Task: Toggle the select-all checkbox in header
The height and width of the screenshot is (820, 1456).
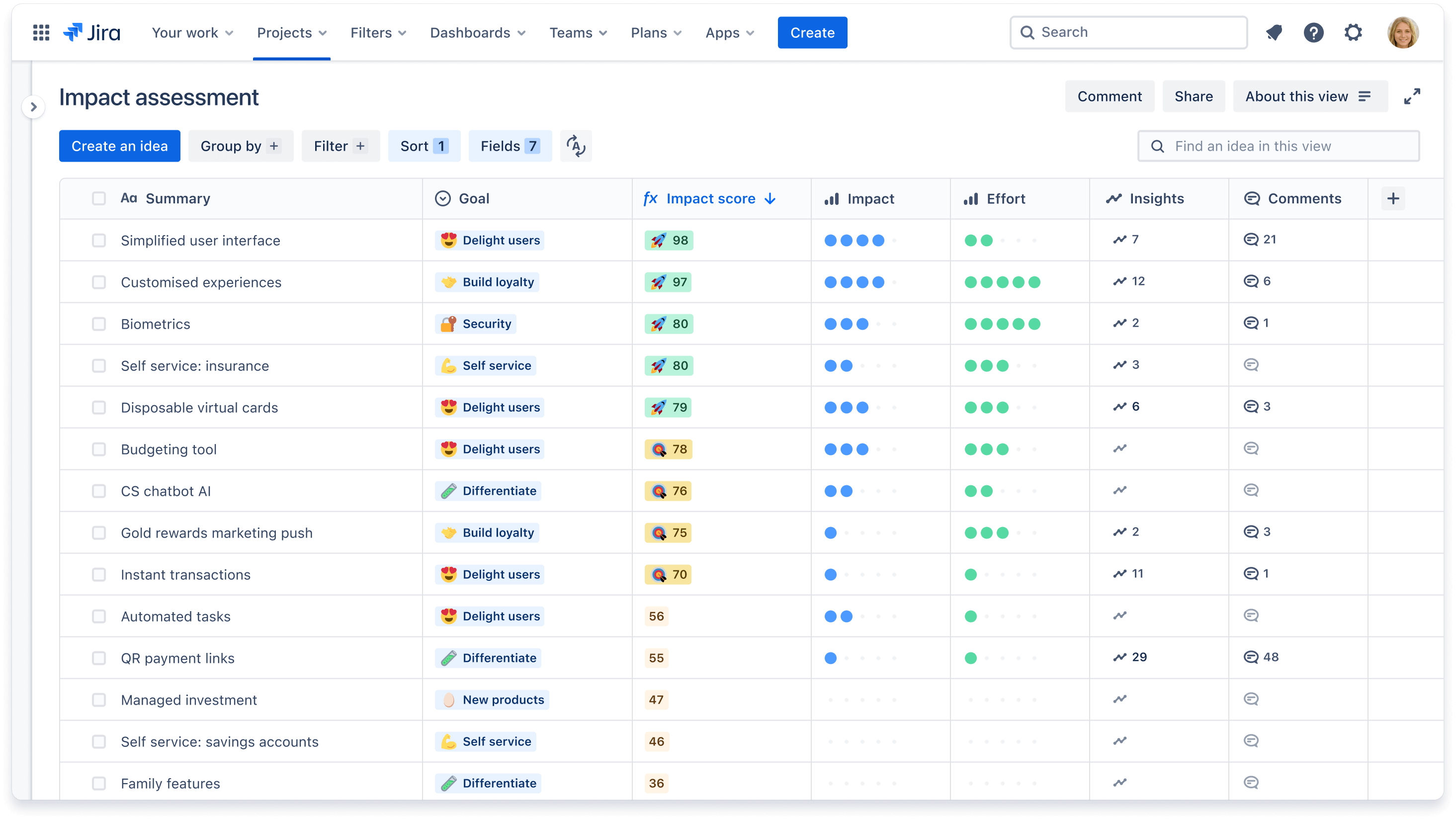Action: (99, 198)
